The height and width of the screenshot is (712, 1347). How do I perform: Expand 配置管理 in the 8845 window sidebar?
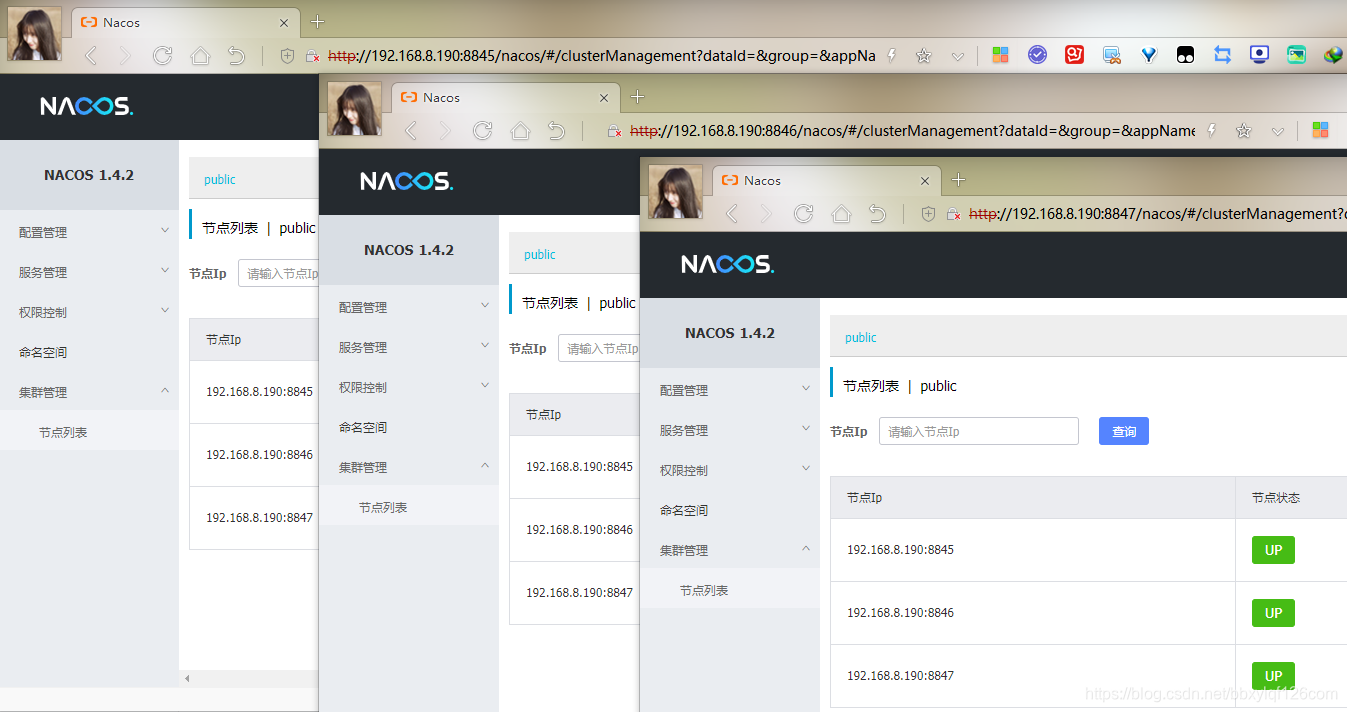tap(89, 232)
